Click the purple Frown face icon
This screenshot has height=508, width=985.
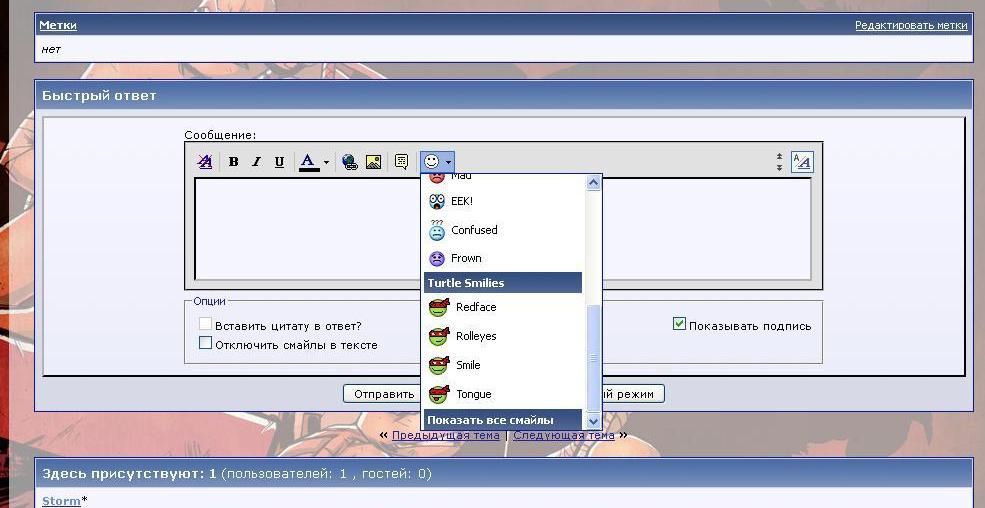[x=437, y=258]
